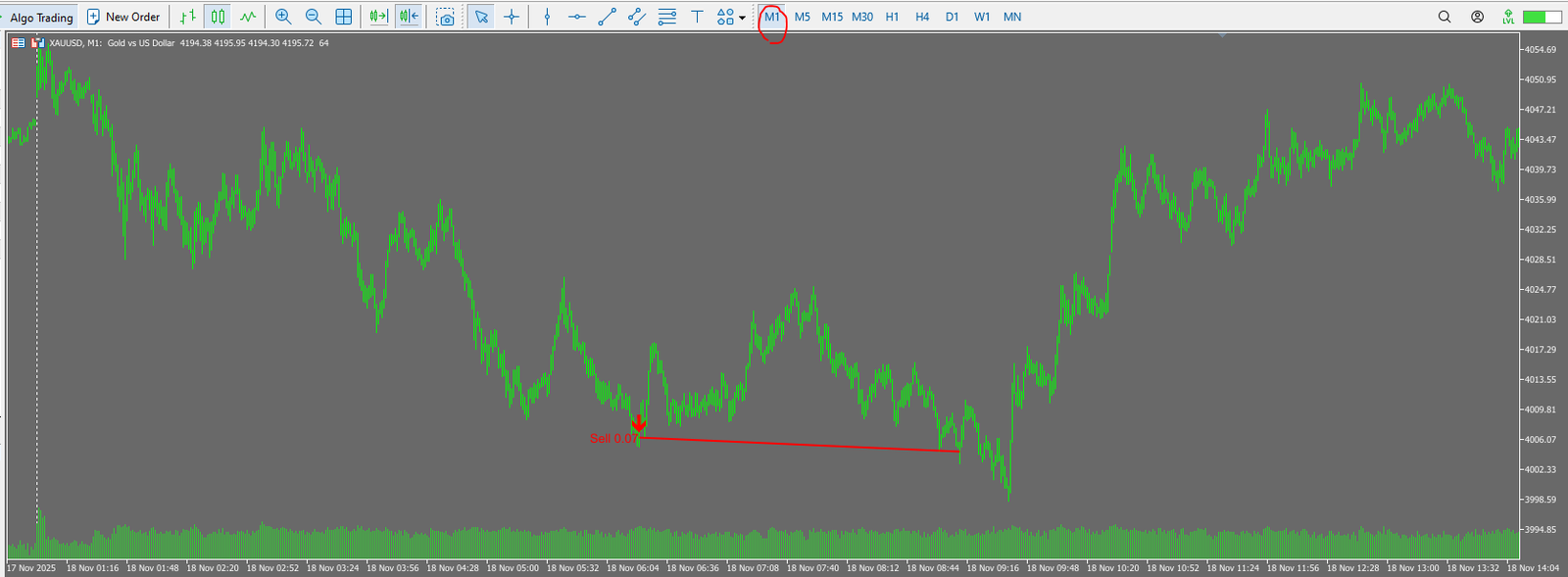This screenshot has height=577, width=1568.
Task: Click time label 18 Nov 14:04
Action: [x=1533, y=568]
